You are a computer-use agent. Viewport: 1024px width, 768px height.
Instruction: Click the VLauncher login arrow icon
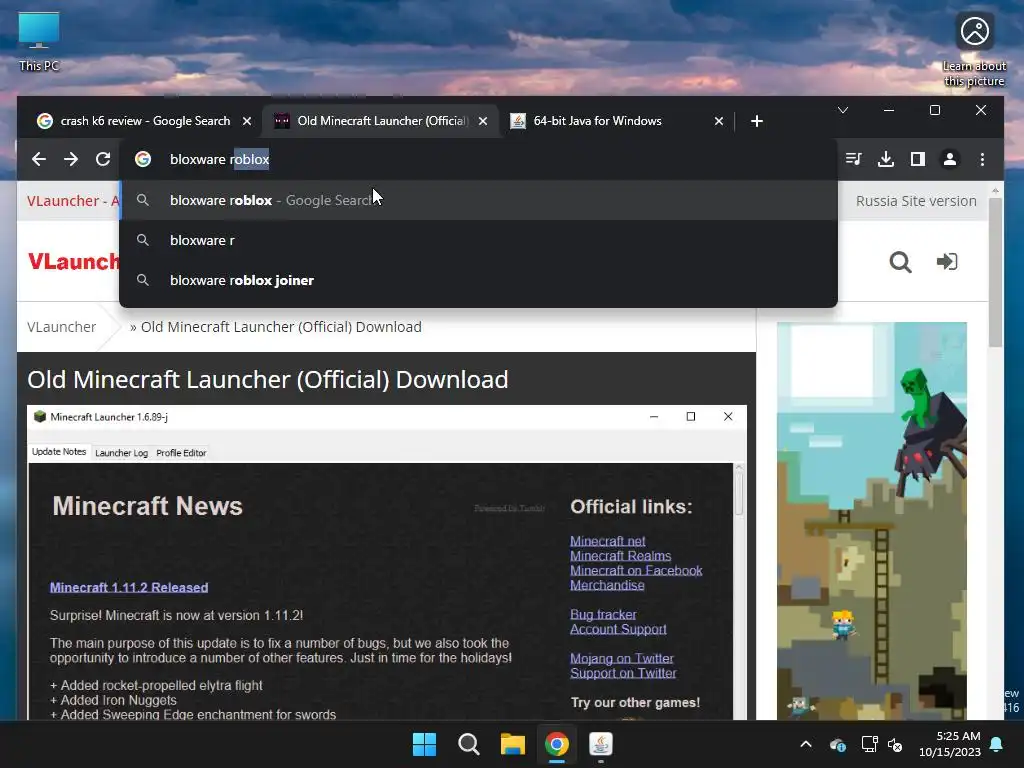click(x=947, y=262)
